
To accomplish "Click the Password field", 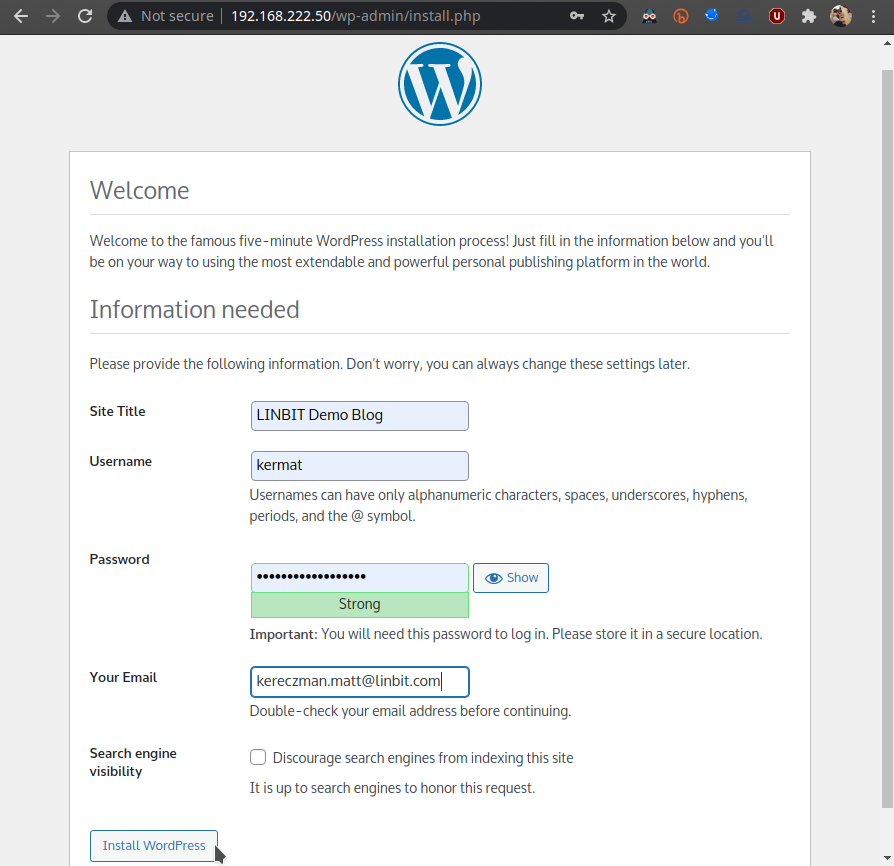I will pos(360,578).
